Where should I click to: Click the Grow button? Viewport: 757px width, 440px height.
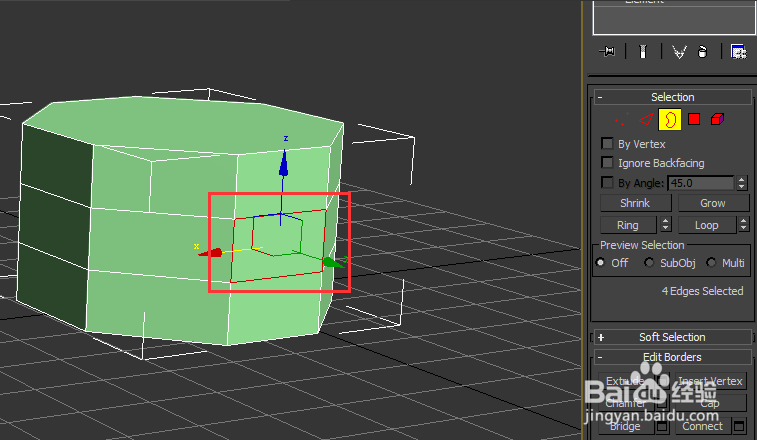click(713, 203)
